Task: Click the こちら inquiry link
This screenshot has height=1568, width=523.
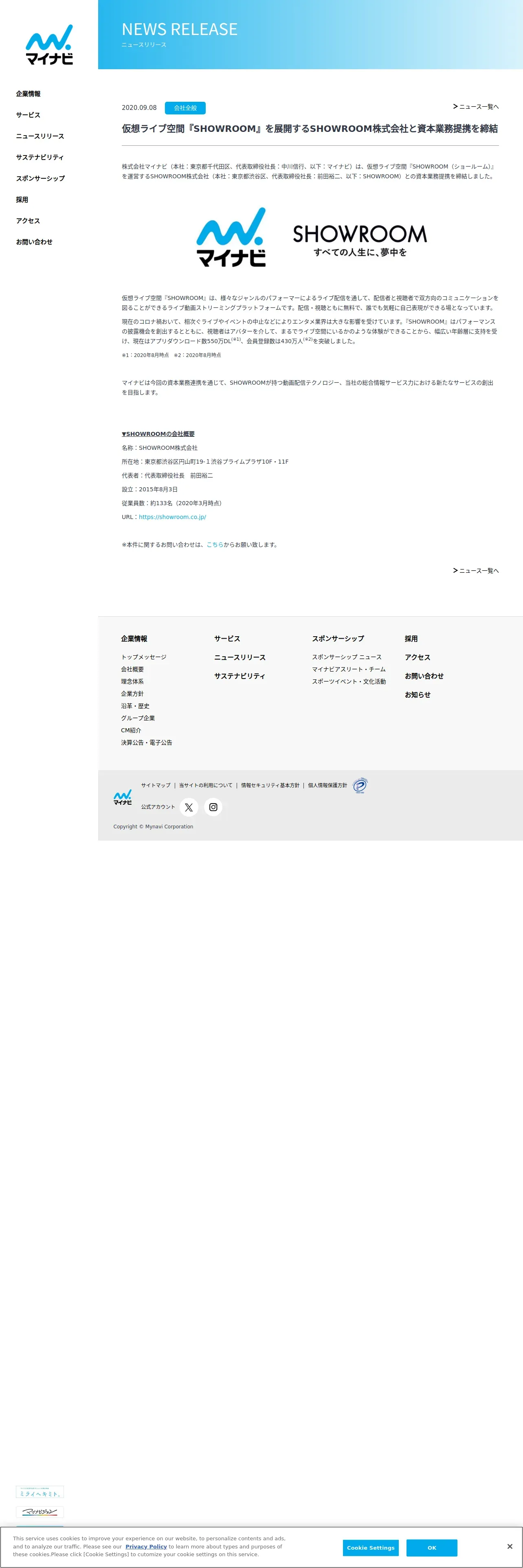Action: pyautogui.click(x=215, y=545)
